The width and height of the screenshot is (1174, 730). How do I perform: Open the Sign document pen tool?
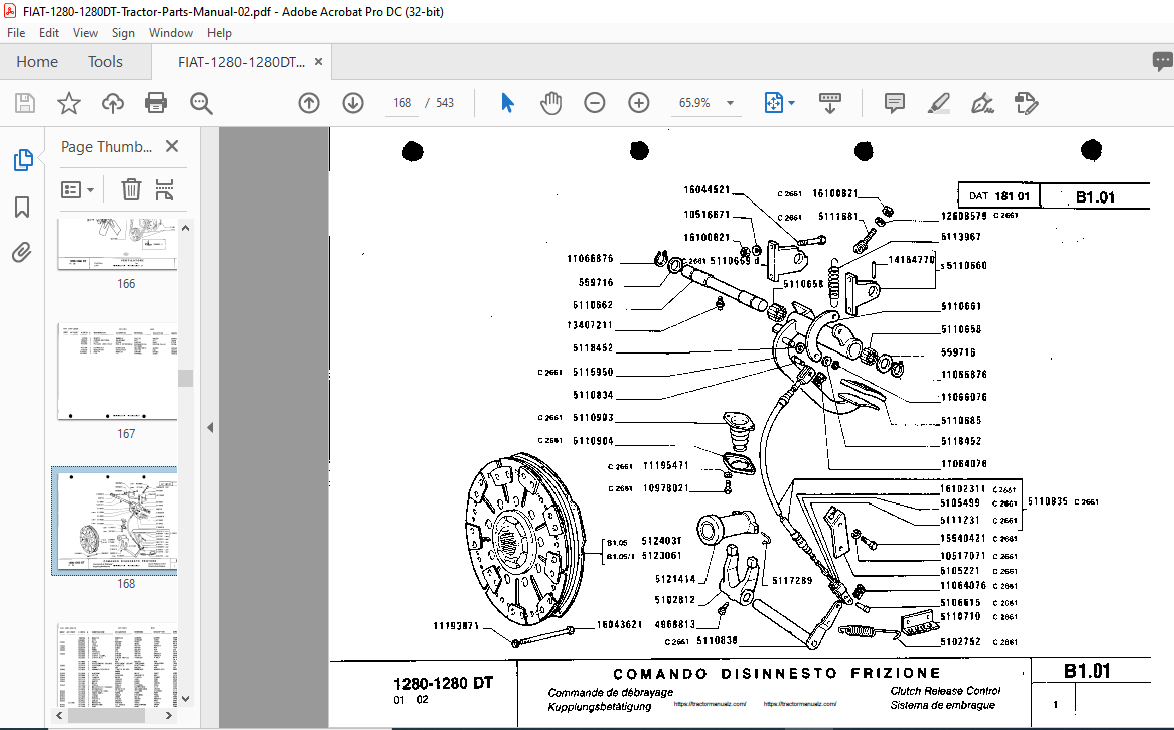[982, 103]
